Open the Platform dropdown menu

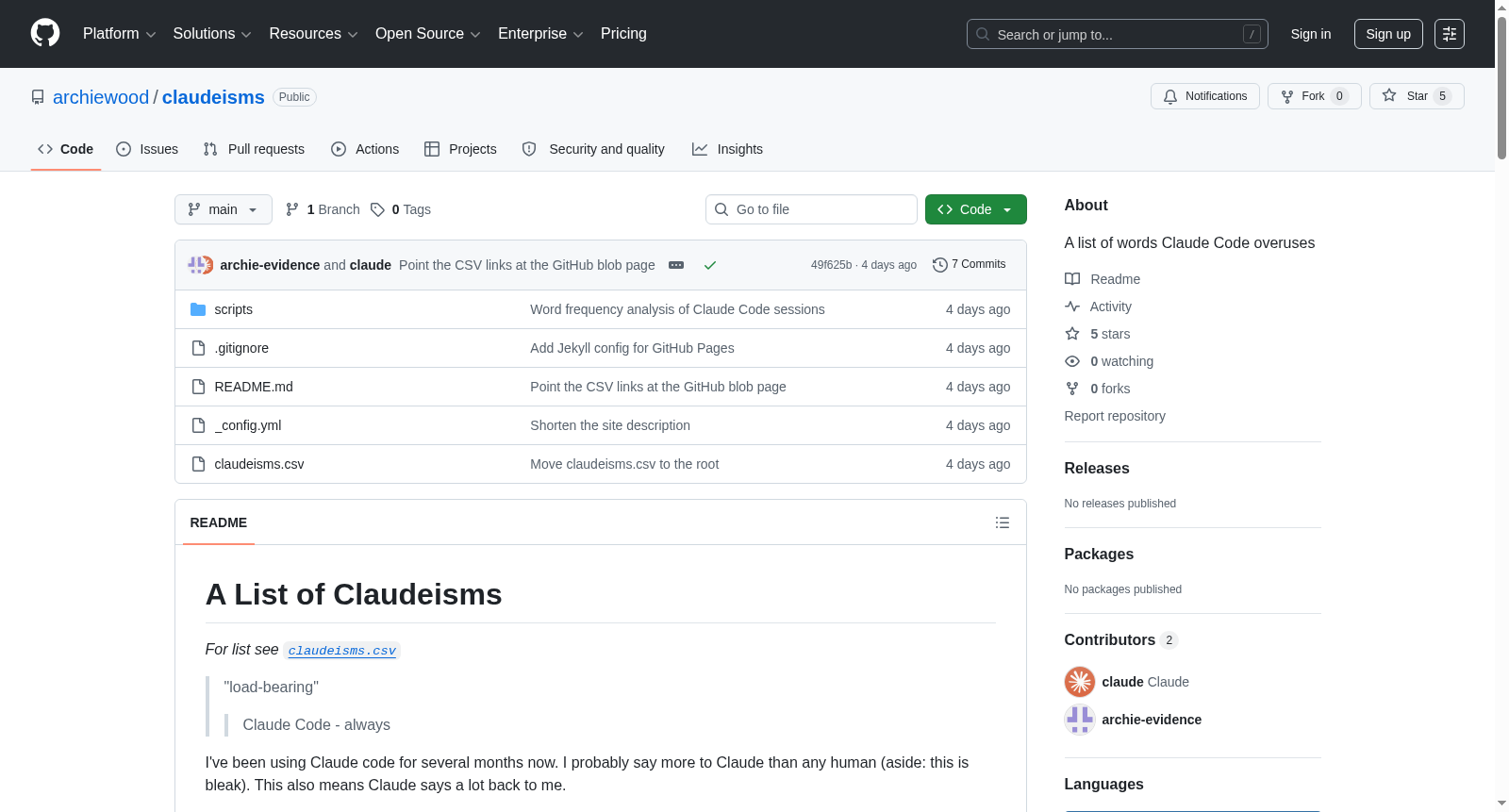[119, 34]
